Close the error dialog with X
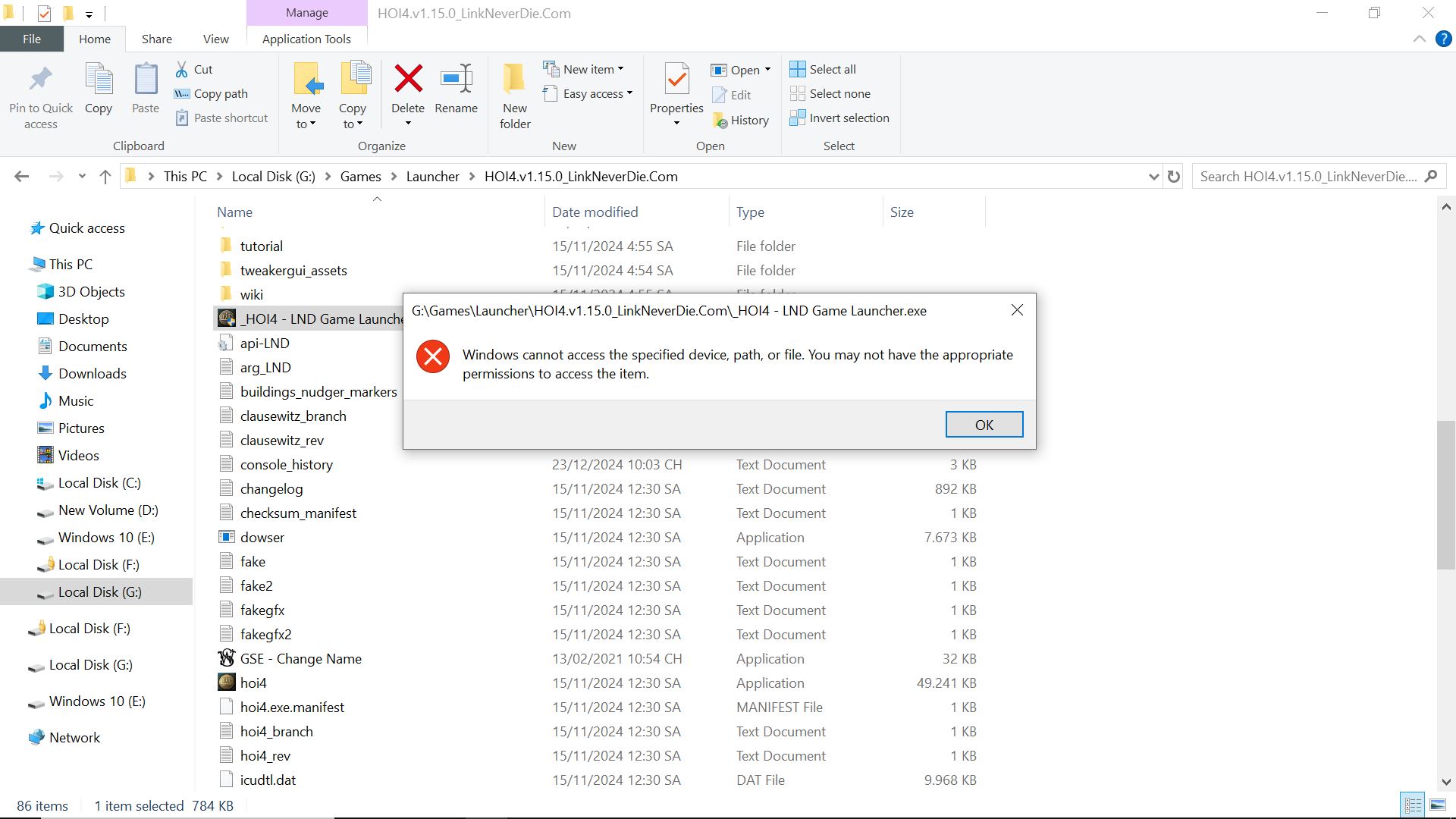The image size is (1456, 819). coord(1017,310)
